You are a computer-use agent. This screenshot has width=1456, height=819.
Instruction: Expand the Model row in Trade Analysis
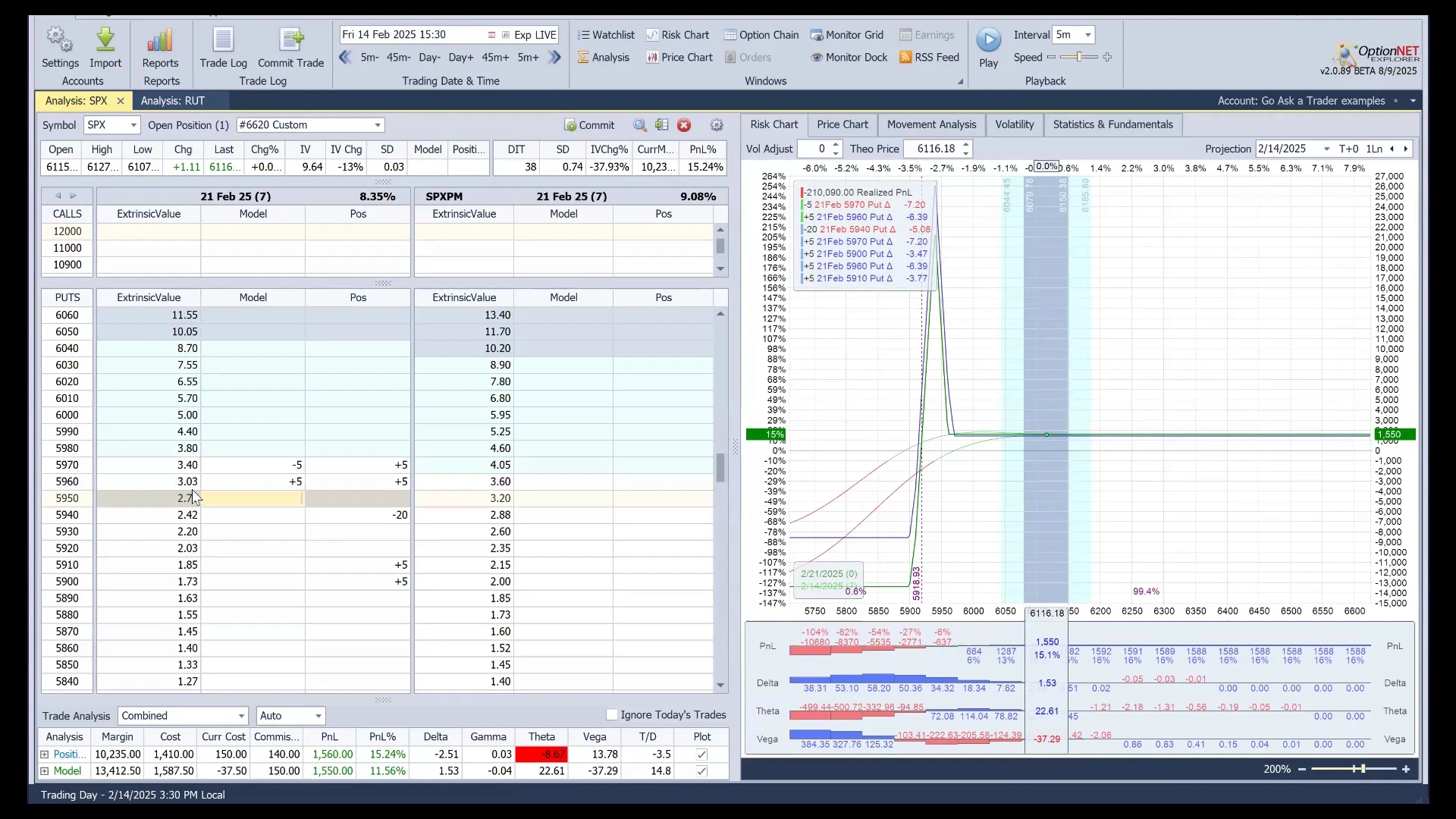pos(45,771)
